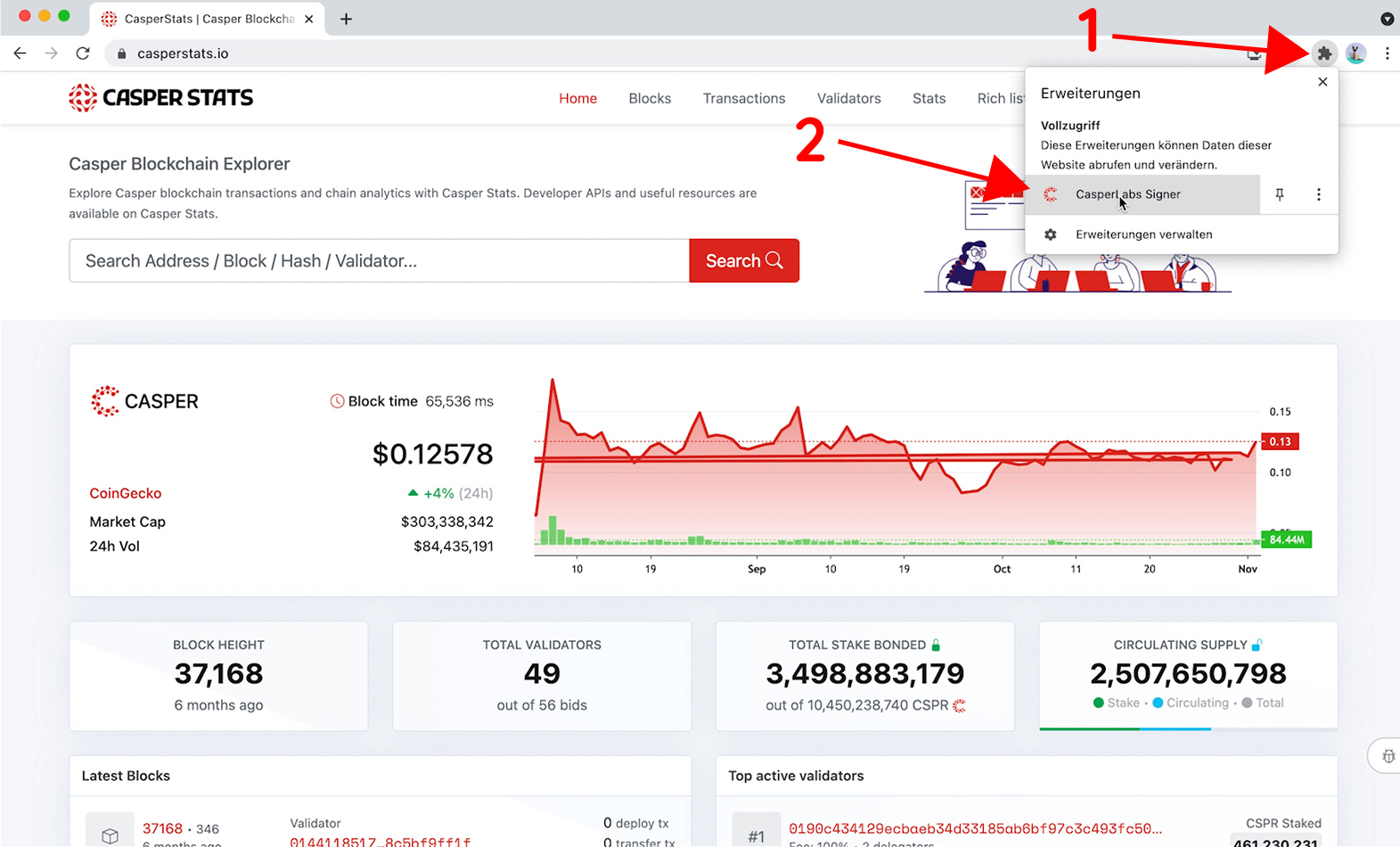
Task: Click the gear icon beside Erweiterungen verwalten
Action: pos(1051,234)
